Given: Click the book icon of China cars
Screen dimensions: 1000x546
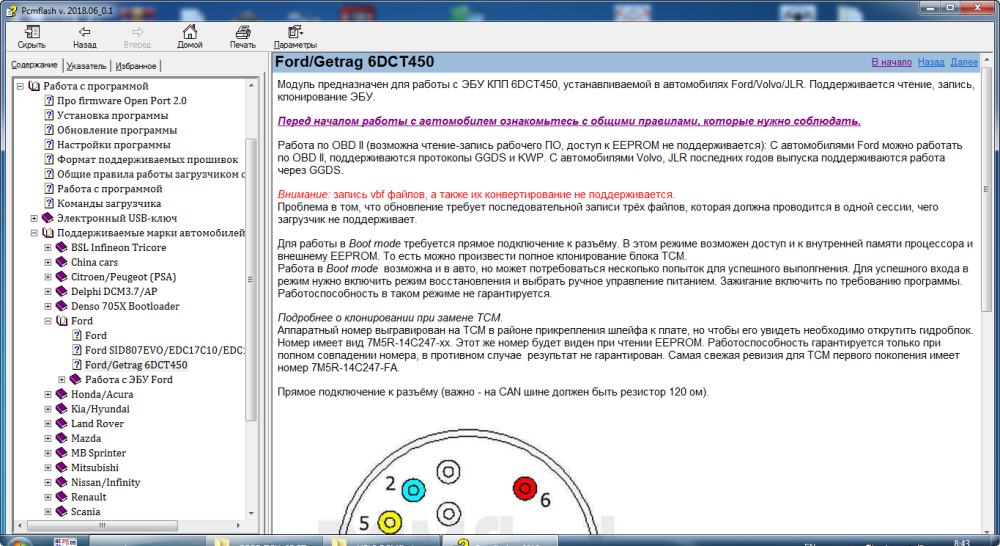Looking at the screenshot, I should click(x=62, y=262).
